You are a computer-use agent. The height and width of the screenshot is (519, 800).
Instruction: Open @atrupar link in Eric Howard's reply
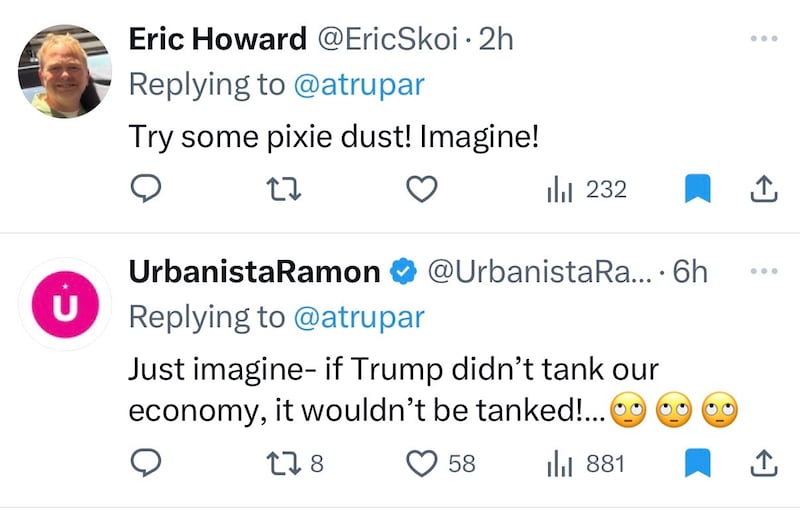358,85
